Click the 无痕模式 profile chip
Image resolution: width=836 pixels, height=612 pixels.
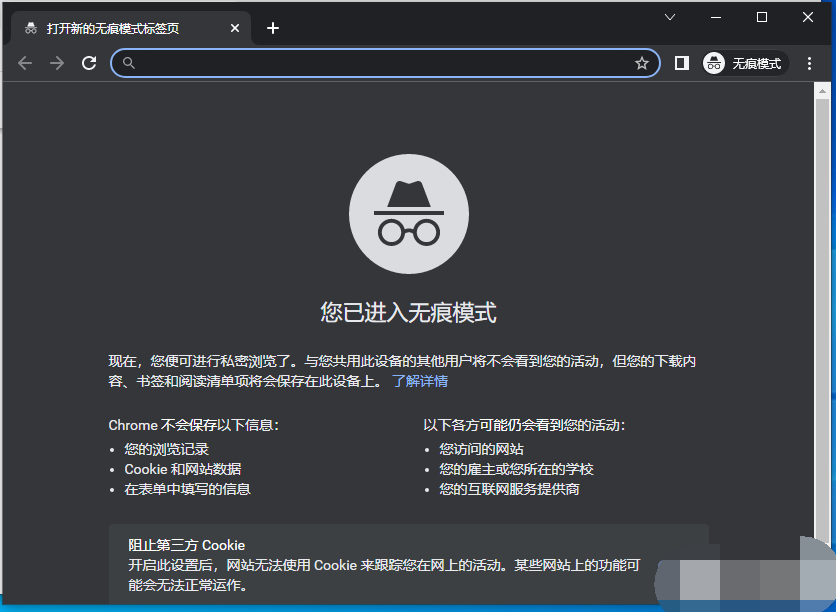(x=744, y=63)
